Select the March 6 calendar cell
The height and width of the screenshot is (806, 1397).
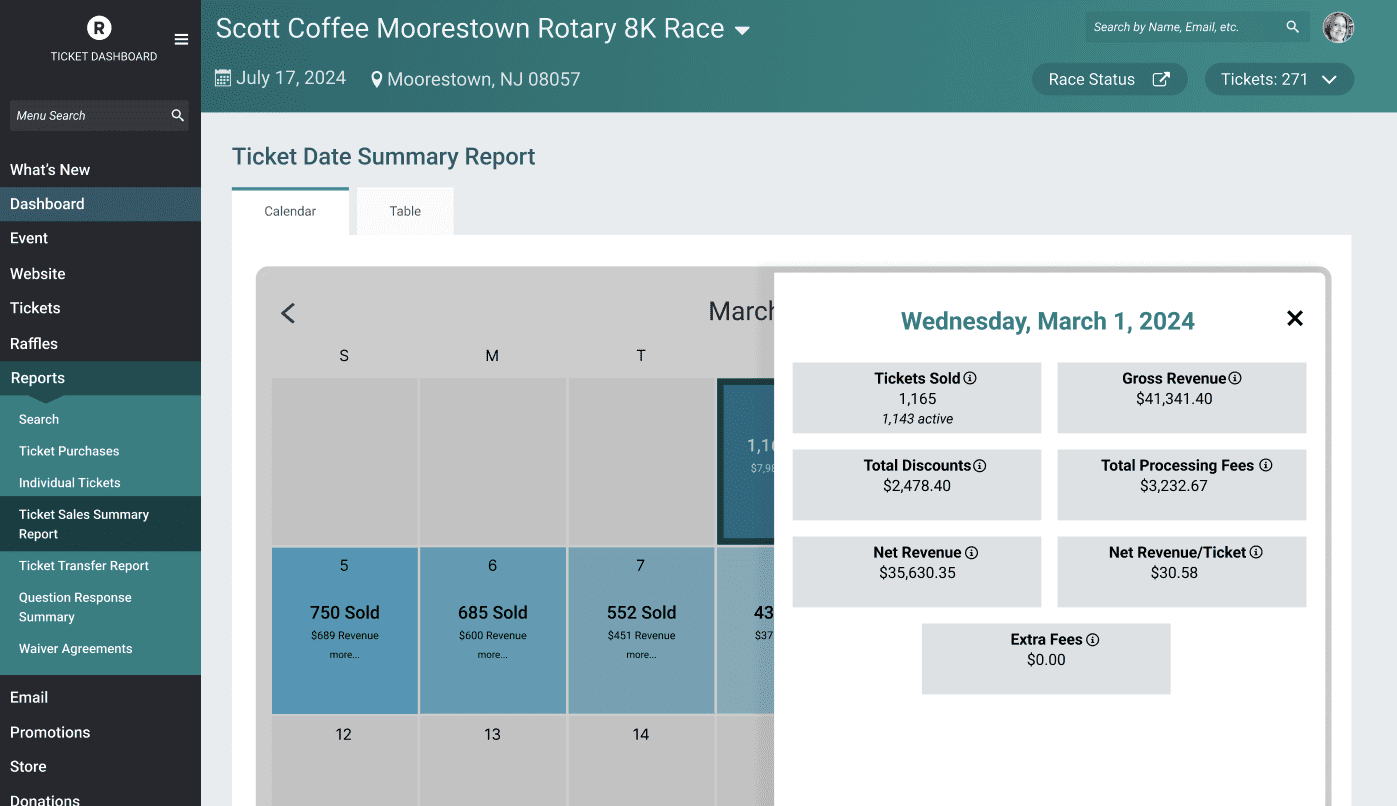coord(492,630)
